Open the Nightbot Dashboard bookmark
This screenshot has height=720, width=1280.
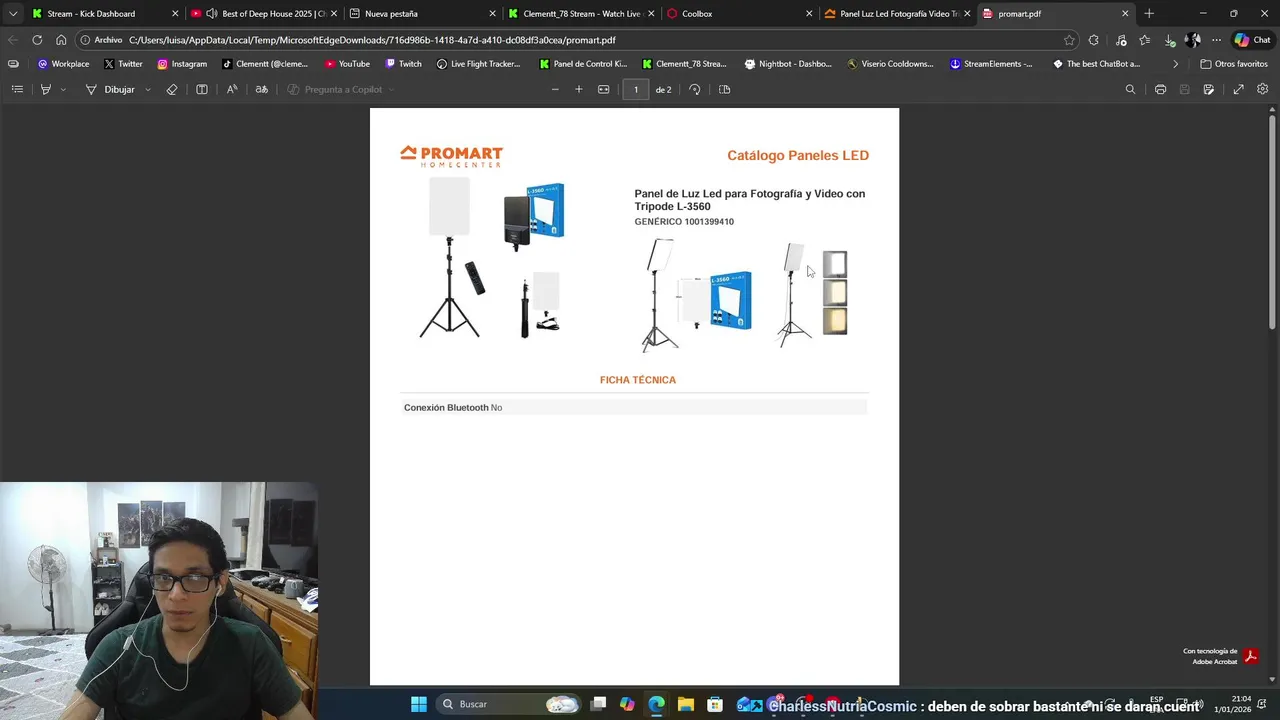pyautogui.click(x=788, y=64)
